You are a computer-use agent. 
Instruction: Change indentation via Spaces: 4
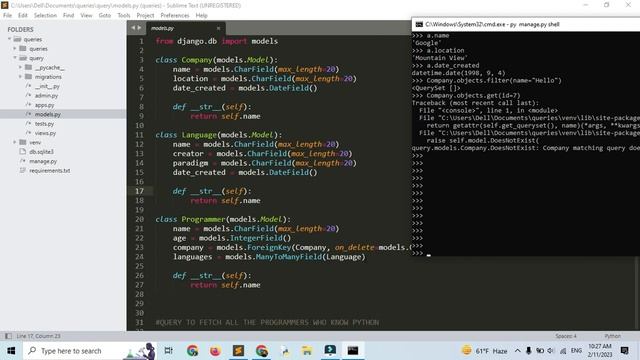tap(566, 336)
